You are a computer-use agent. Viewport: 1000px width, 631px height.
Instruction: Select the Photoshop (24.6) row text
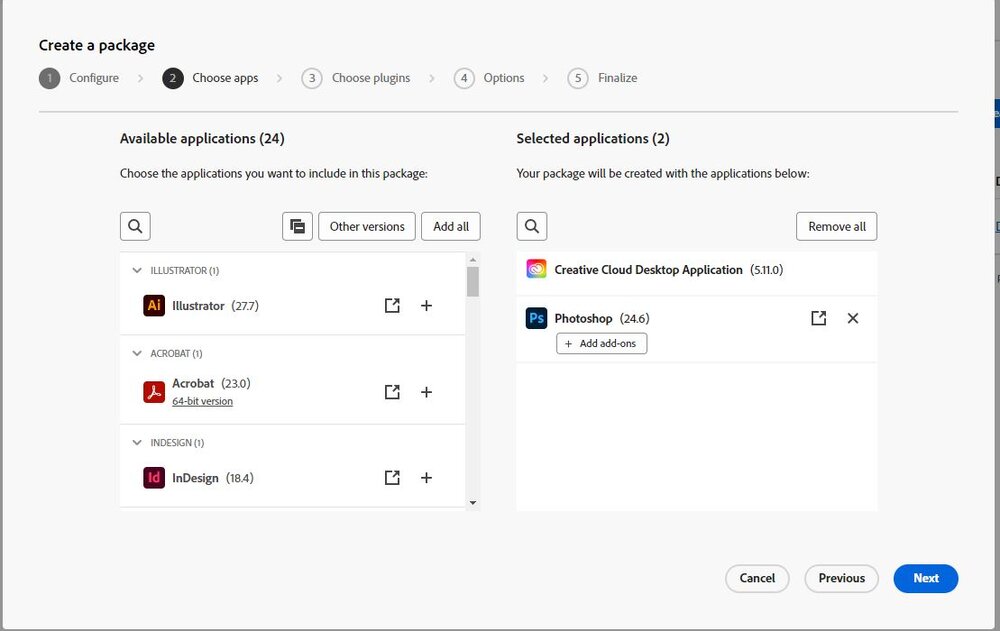[x=602, y=318]
